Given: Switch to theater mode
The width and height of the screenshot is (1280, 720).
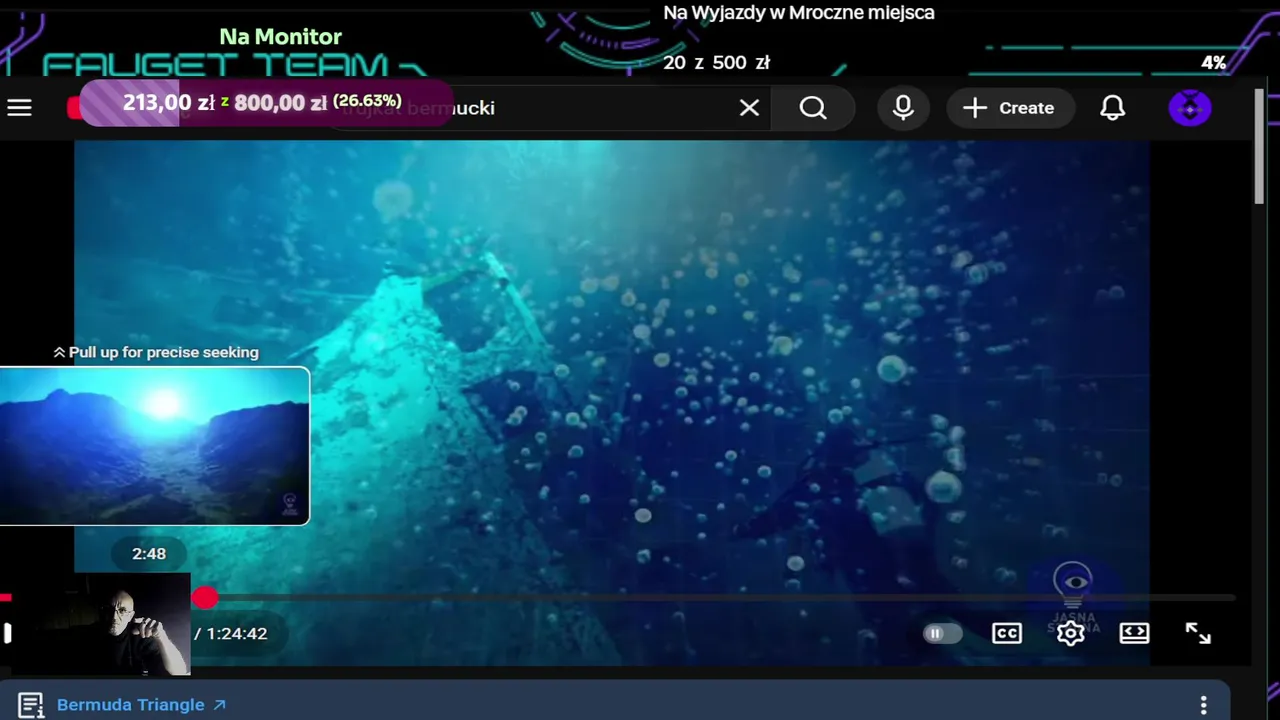Looking at the screenshot, I should [x=1134, y=633].
